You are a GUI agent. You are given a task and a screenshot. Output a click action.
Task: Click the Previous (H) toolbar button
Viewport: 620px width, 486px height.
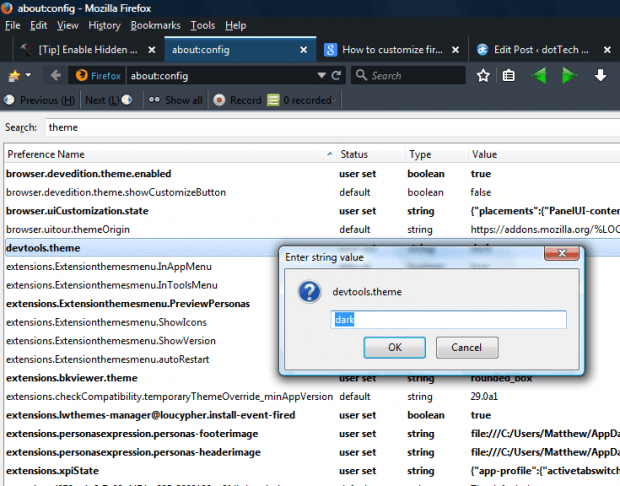[39, 100]
